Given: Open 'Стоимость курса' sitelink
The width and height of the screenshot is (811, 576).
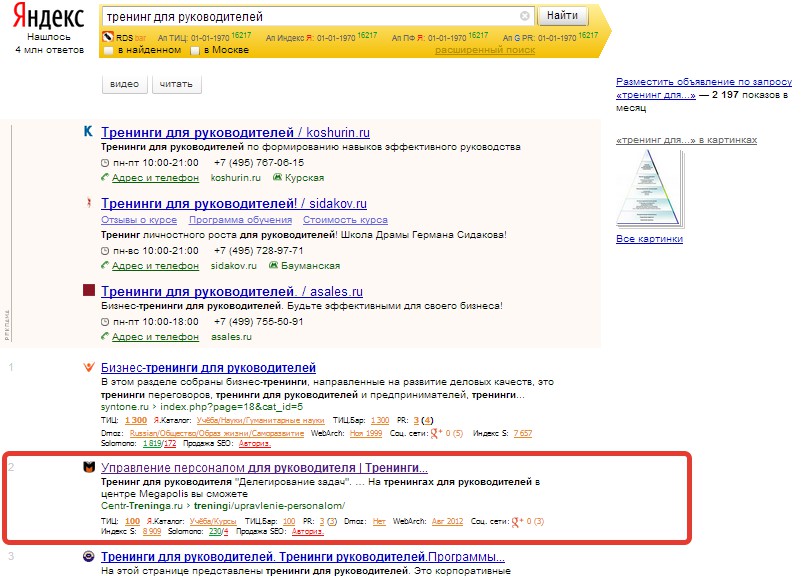Looking at the screenshot, I should (345, 220).
